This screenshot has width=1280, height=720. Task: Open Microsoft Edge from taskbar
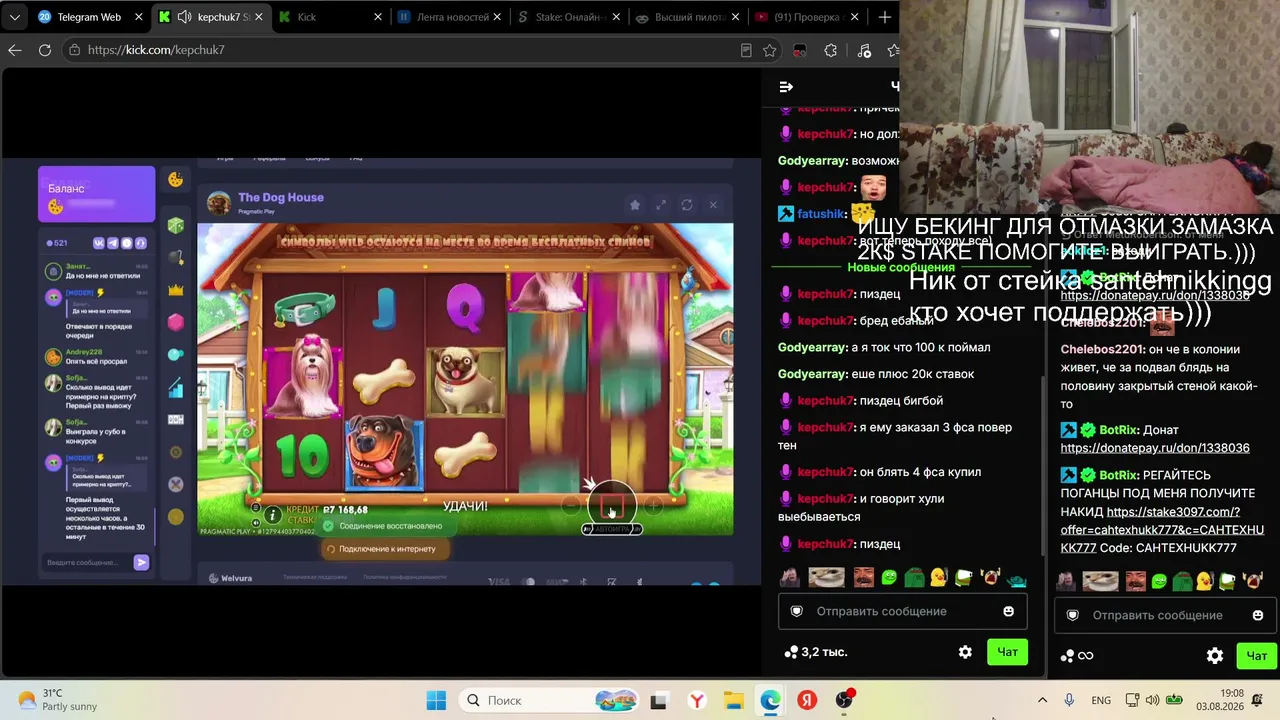770,700
